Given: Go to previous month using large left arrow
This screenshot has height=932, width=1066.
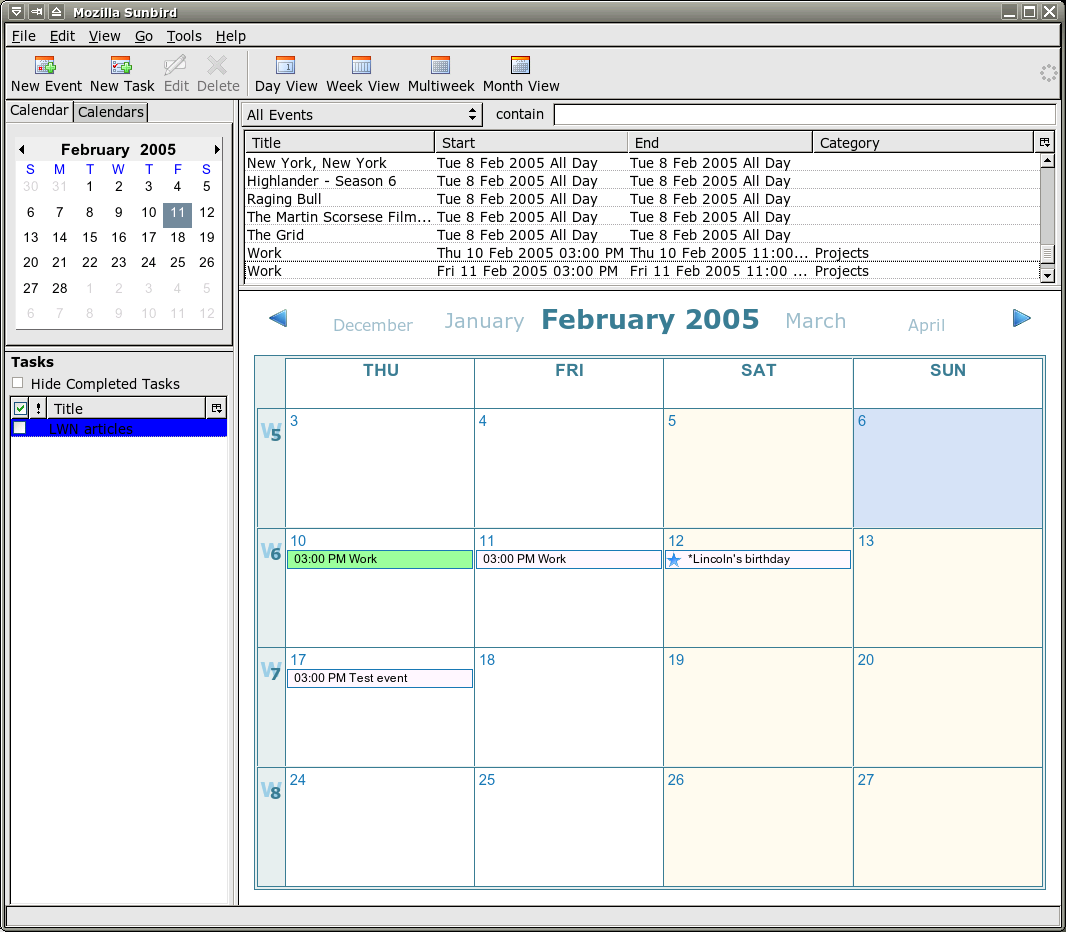Looking at the screenshot, I should coord(278,318).
